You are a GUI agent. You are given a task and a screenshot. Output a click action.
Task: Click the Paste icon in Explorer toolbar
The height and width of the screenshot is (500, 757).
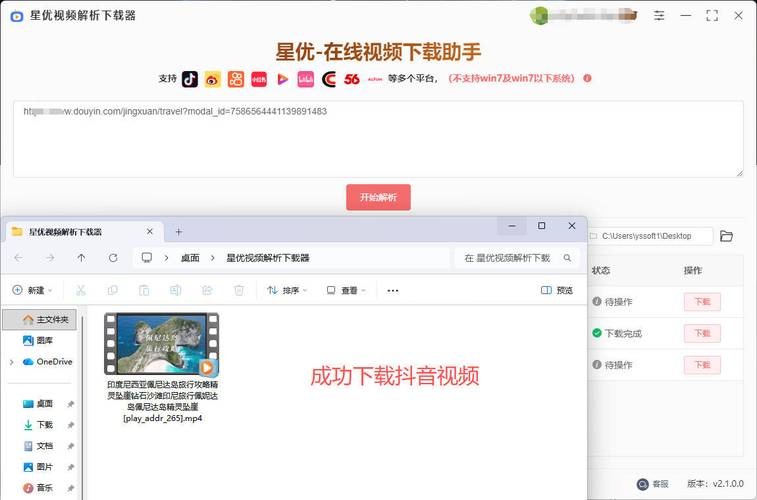(x=144, y=290)
